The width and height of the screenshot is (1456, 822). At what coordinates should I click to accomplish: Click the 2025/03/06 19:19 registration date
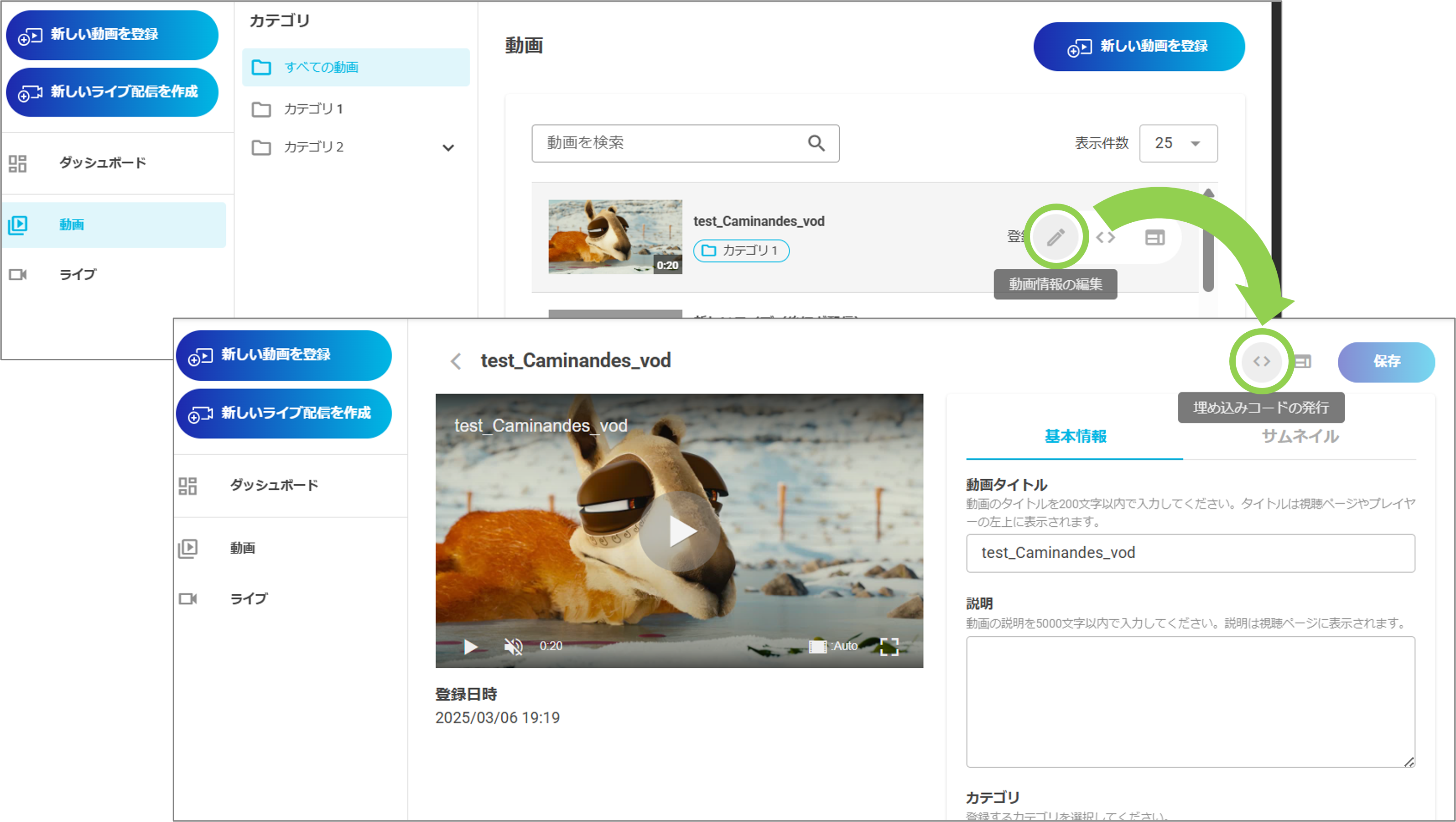497,718
